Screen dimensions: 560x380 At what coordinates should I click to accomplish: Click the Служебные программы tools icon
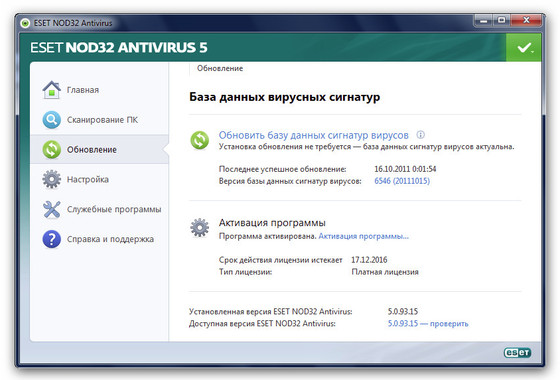52,209
